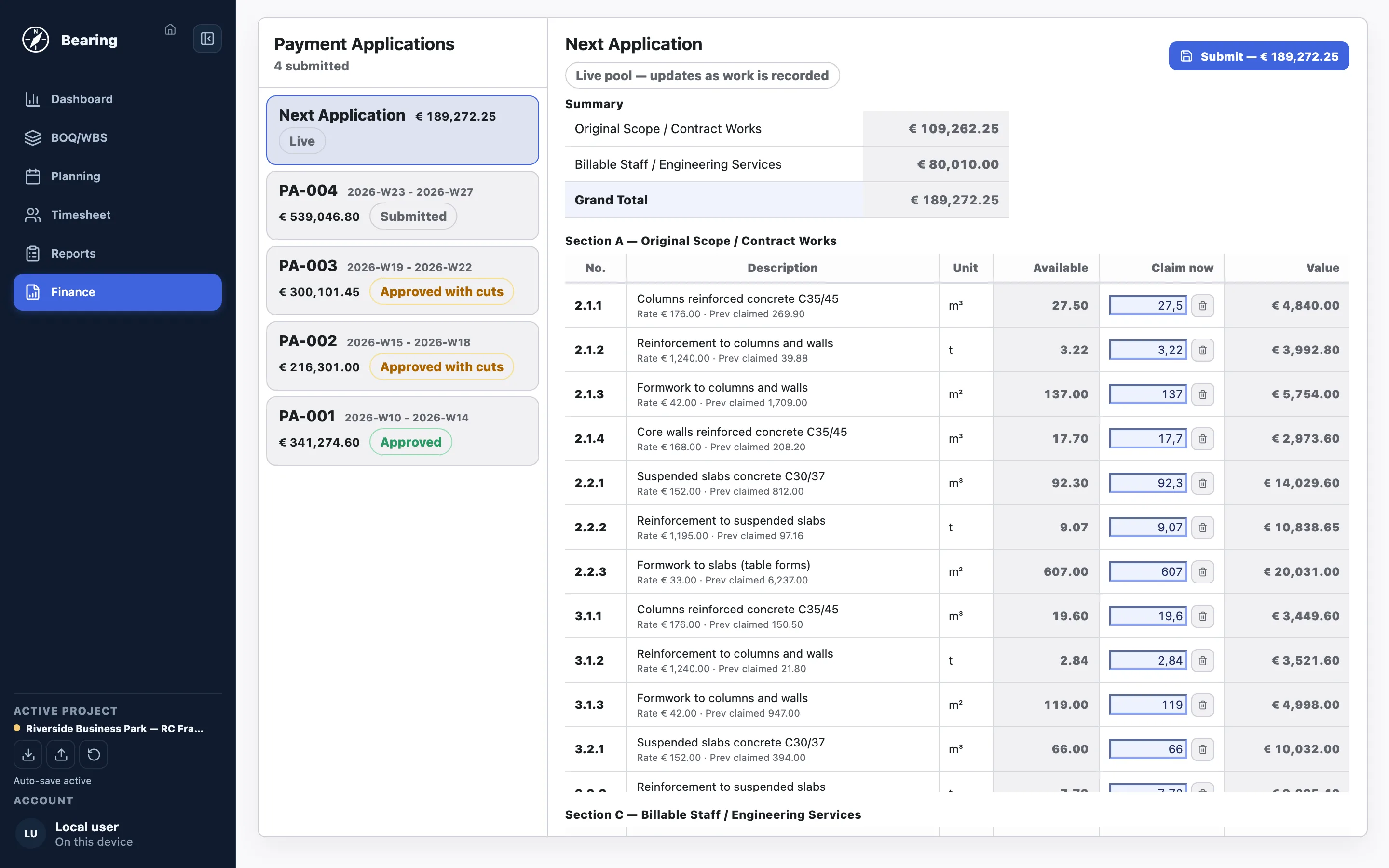Delete claim for row 3.2.1

pos(1202,749)
